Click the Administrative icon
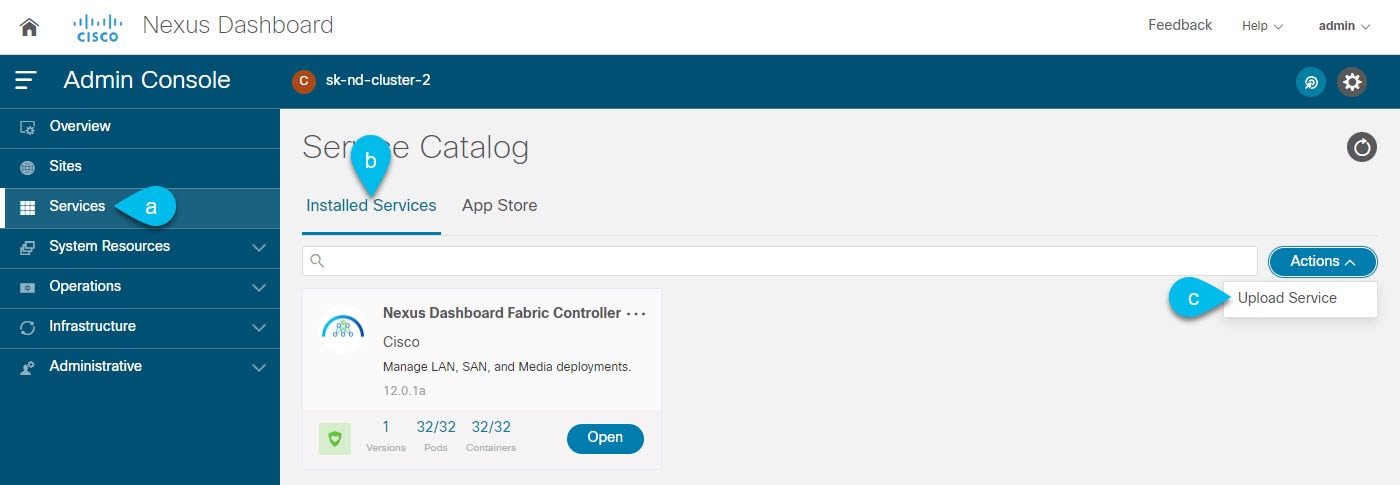The height and width of the screenshot is (485, 1400). click(28, 367)
